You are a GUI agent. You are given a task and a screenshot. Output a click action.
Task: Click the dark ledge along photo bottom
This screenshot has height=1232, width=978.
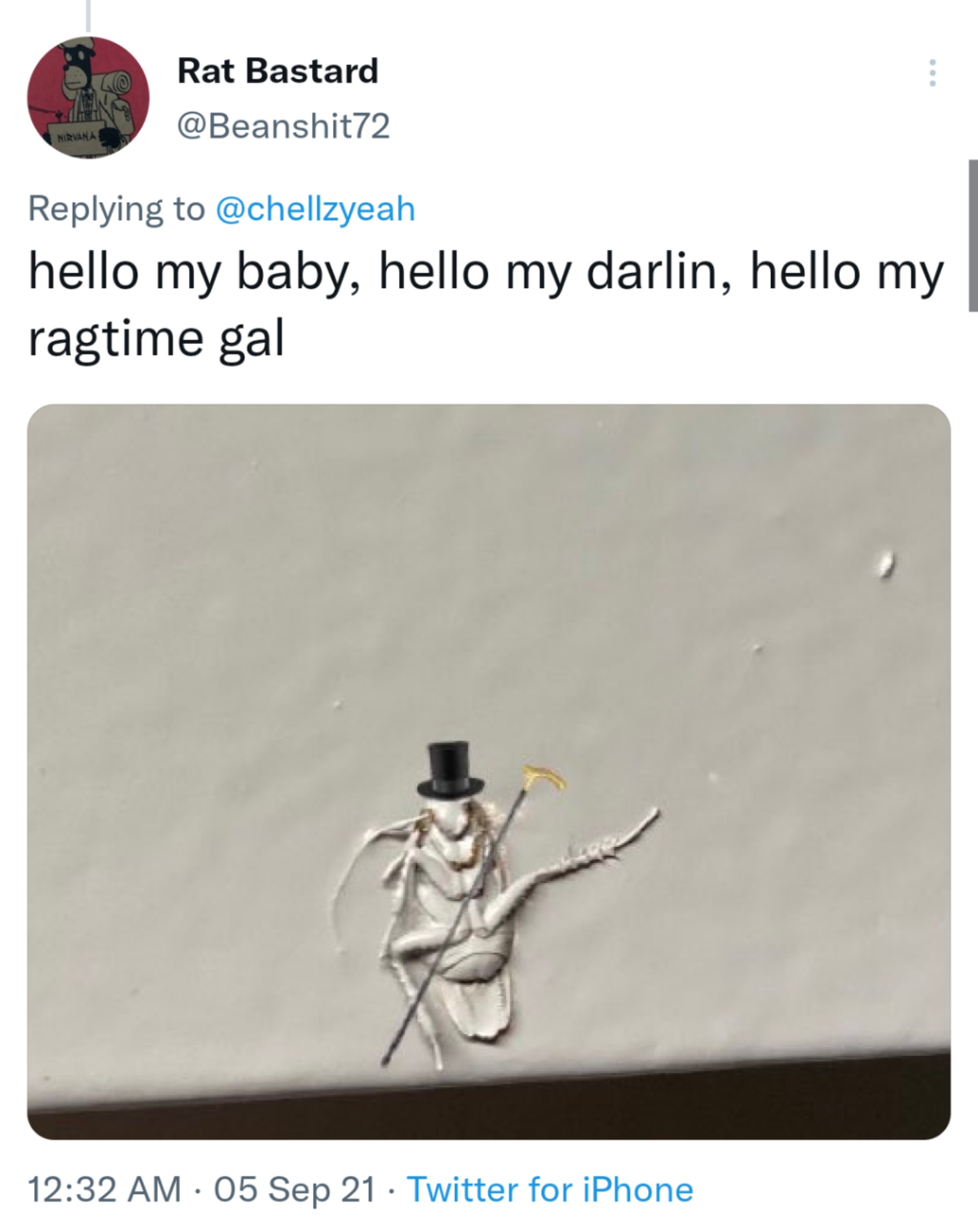[489, 1102]
